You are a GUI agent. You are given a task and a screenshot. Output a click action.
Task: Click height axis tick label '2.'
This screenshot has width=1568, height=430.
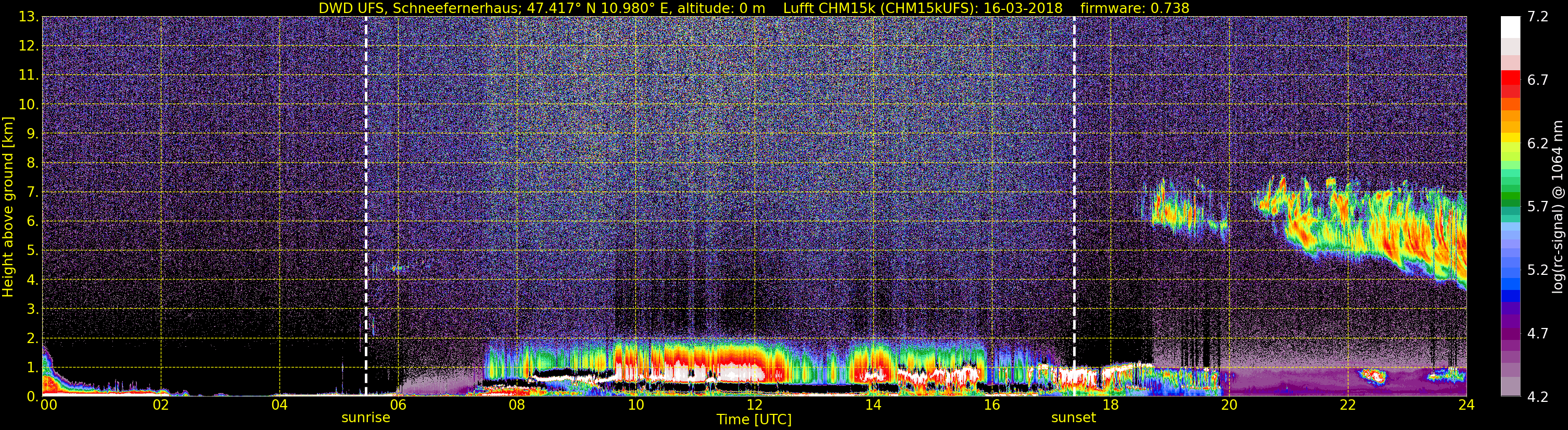pyautogui.click(x=32, y=338)
